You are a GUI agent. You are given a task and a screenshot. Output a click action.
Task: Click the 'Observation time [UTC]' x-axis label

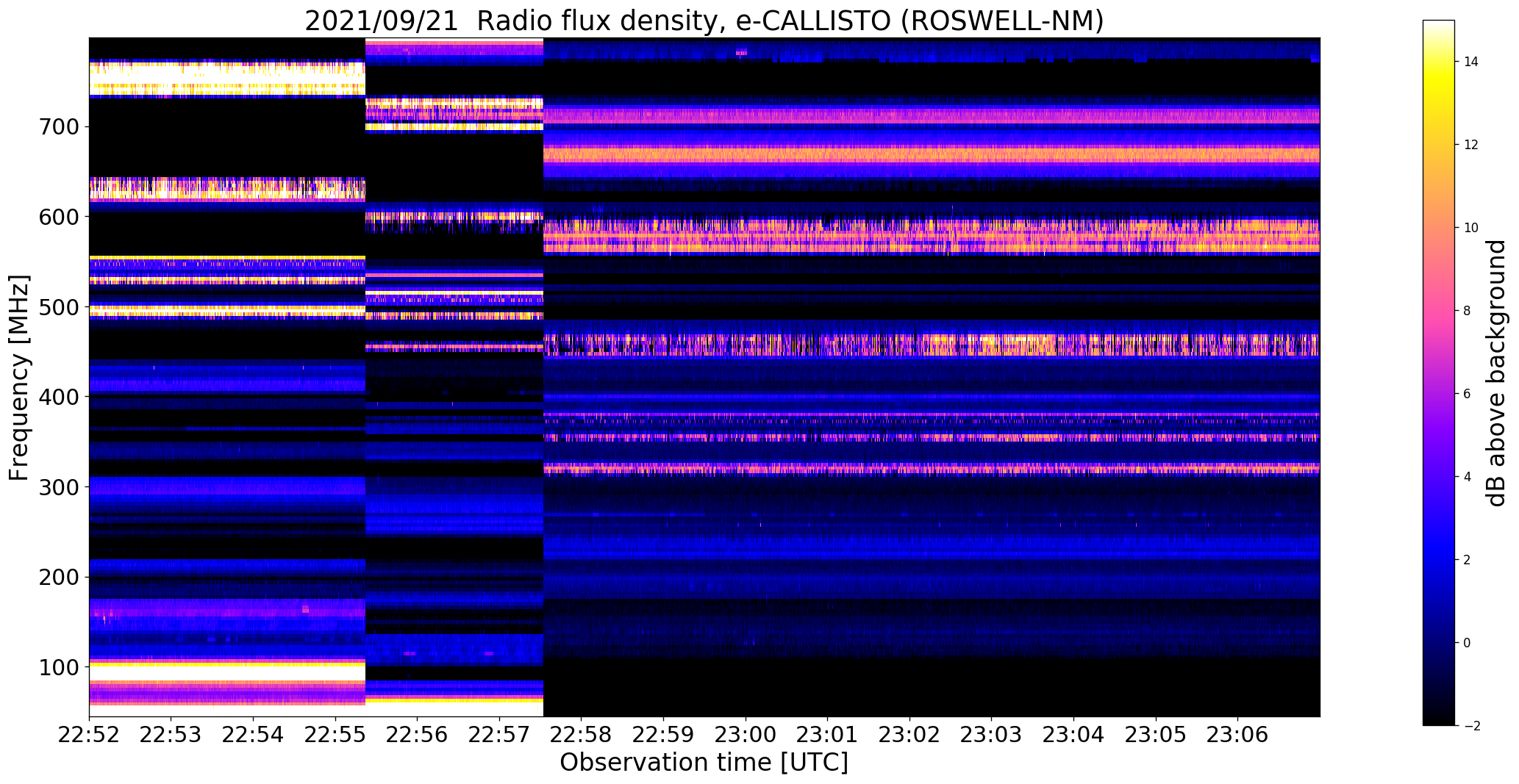pos(704,763)
